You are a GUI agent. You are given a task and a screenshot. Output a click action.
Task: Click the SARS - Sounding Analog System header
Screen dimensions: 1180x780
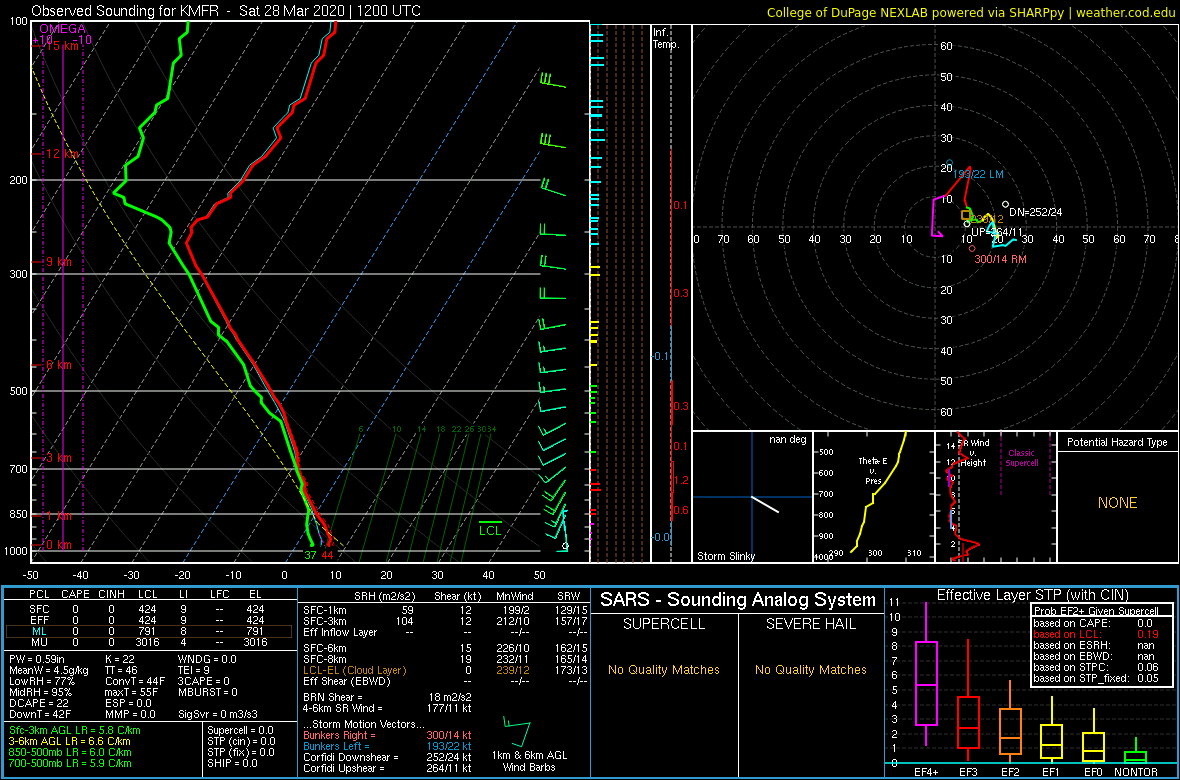pyautogui.click(x=738, y=600)
